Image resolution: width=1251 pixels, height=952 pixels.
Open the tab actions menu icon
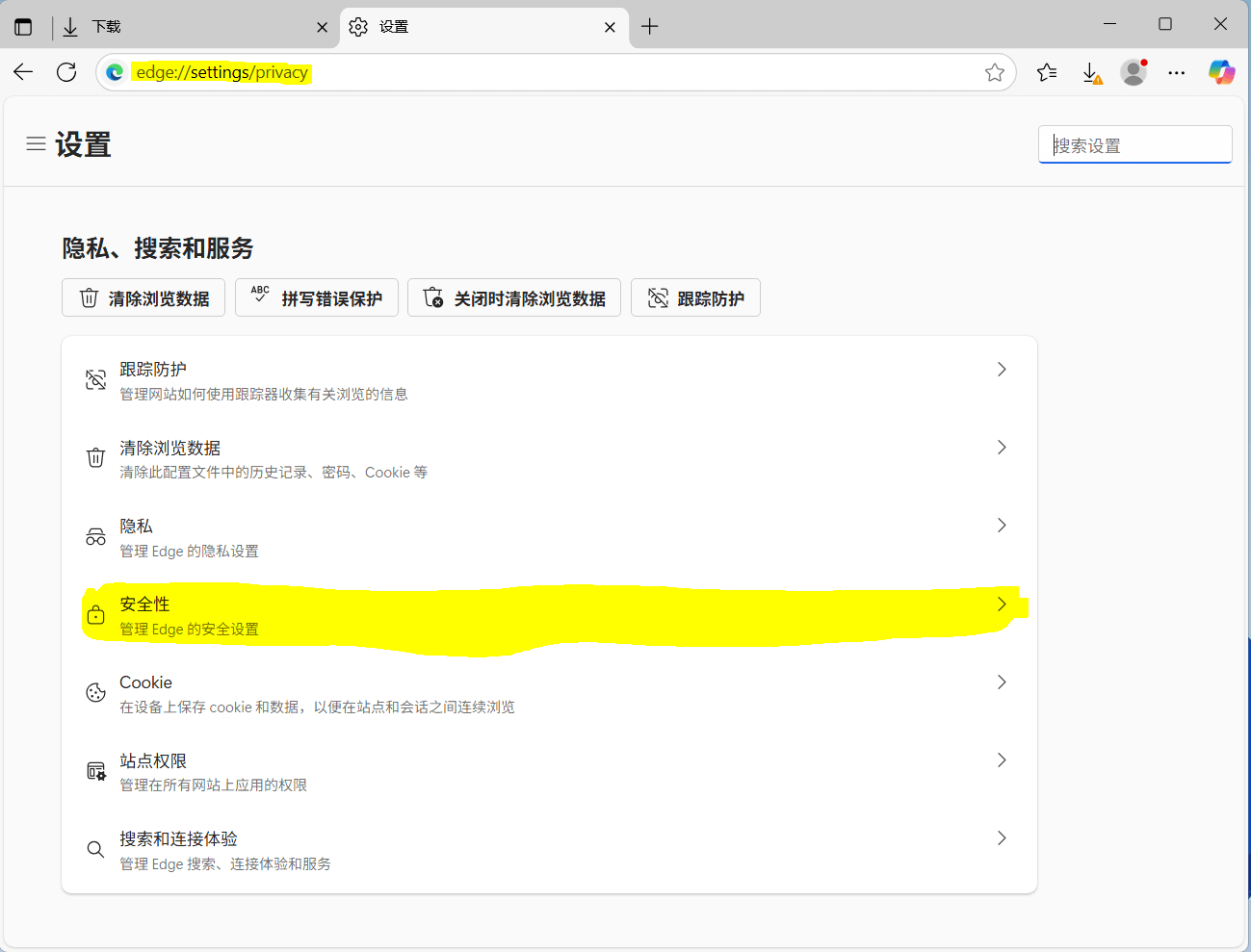[x=23, y=27]
